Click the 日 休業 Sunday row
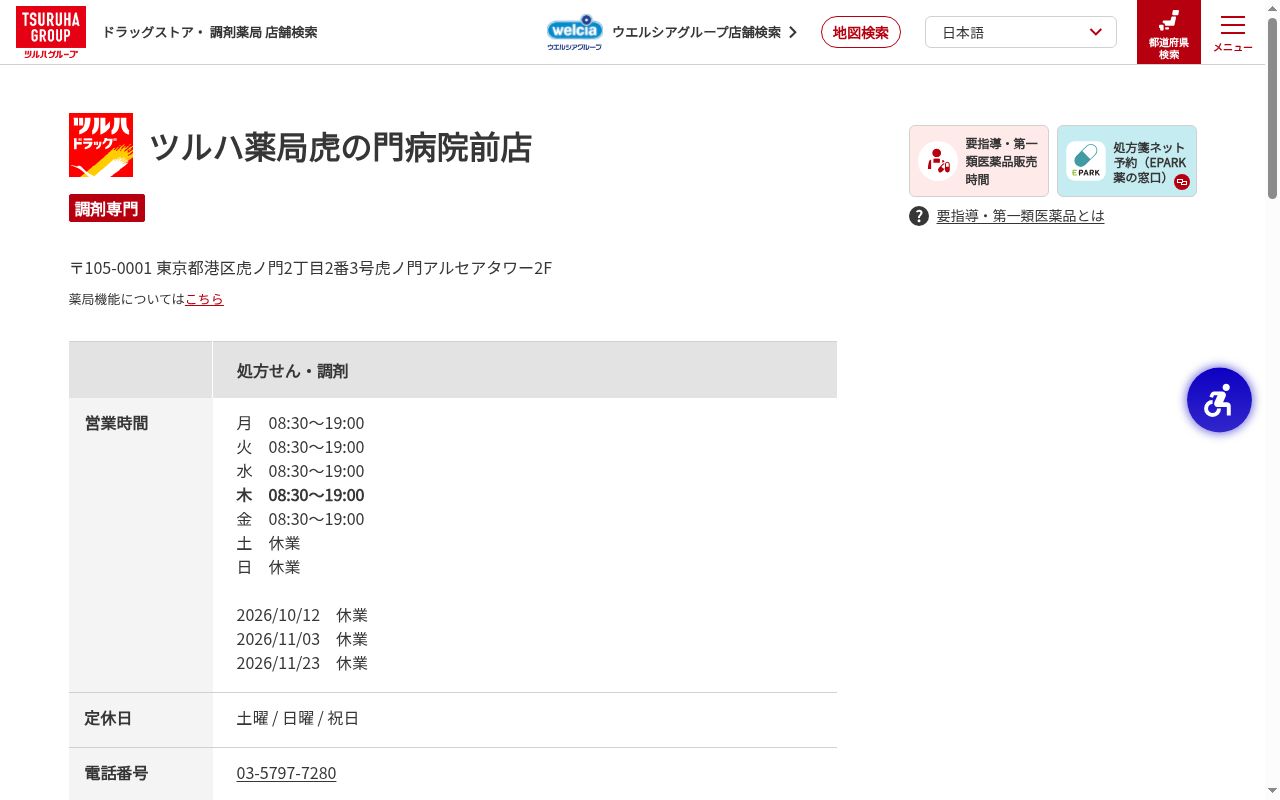 pyautogui.click(x=268, y=567)
